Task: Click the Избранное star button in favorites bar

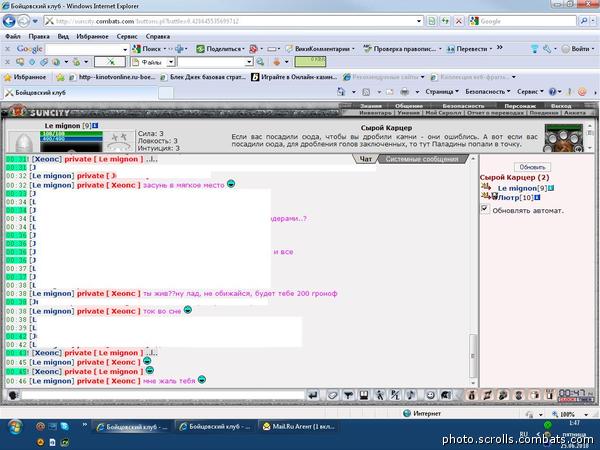Action: (x=25, y=77)
